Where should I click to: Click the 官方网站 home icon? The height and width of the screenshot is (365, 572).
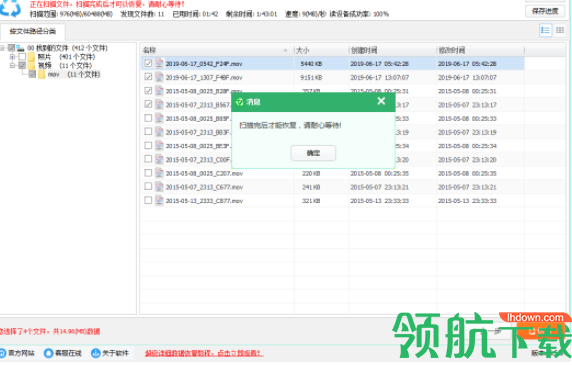pos(2,353)
